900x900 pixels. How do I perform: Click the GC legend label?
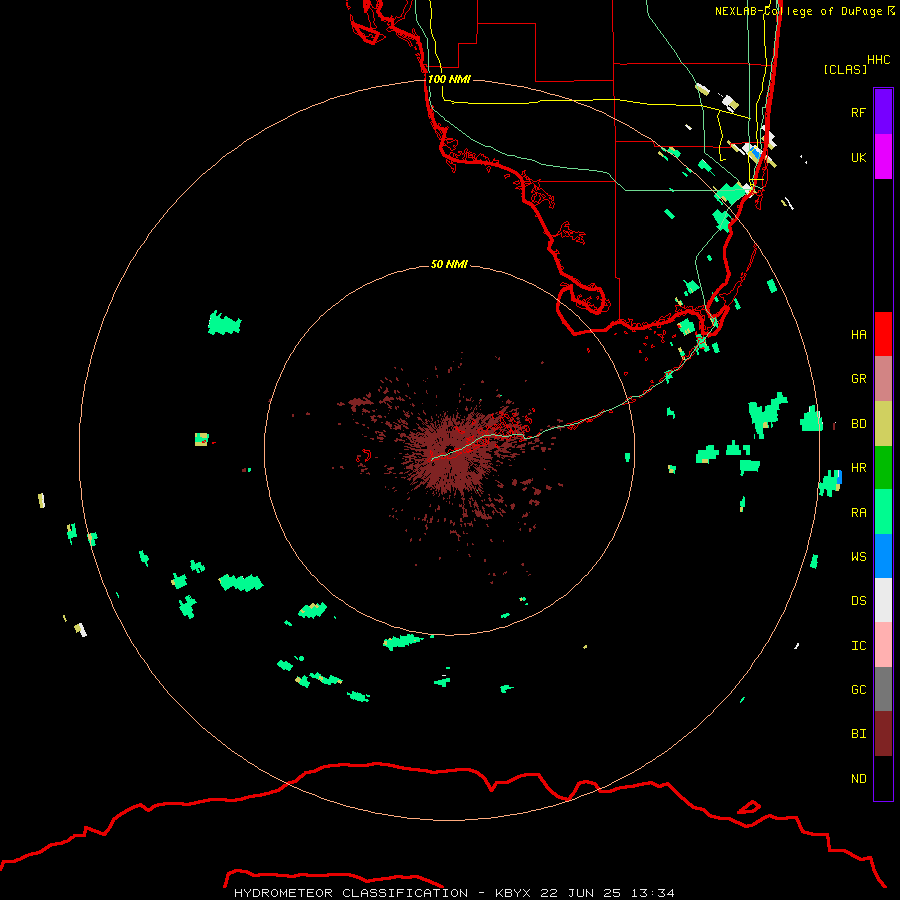click(859, 690)
